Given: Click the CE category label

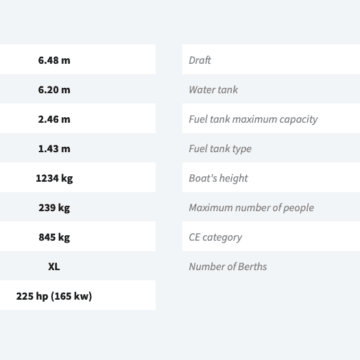Looking at the screenshot, I should [x=215, y=237].
